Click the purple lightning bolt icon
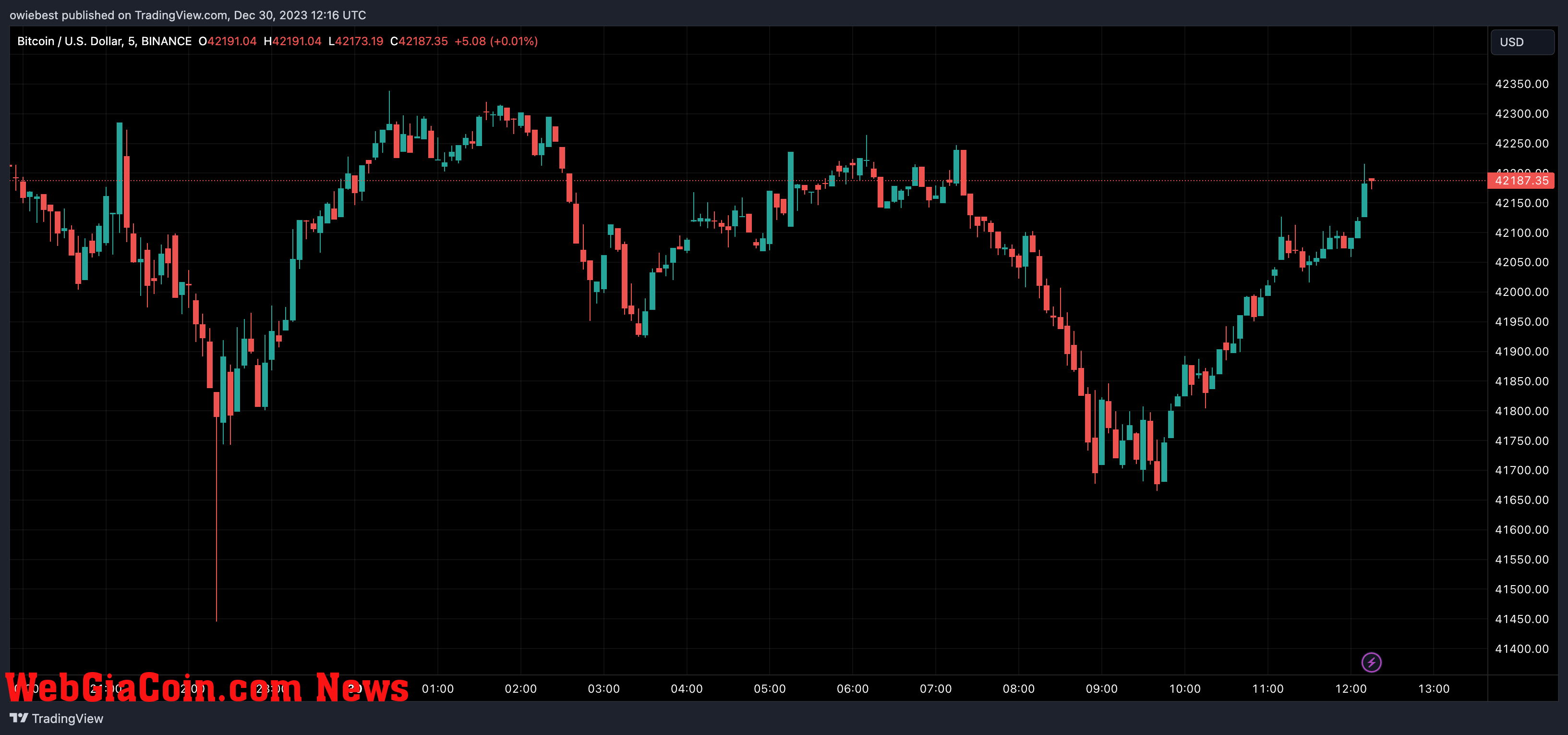The height and width of the screenshot is (735, 1568). pyautogui.click(x=1371, y=662)
